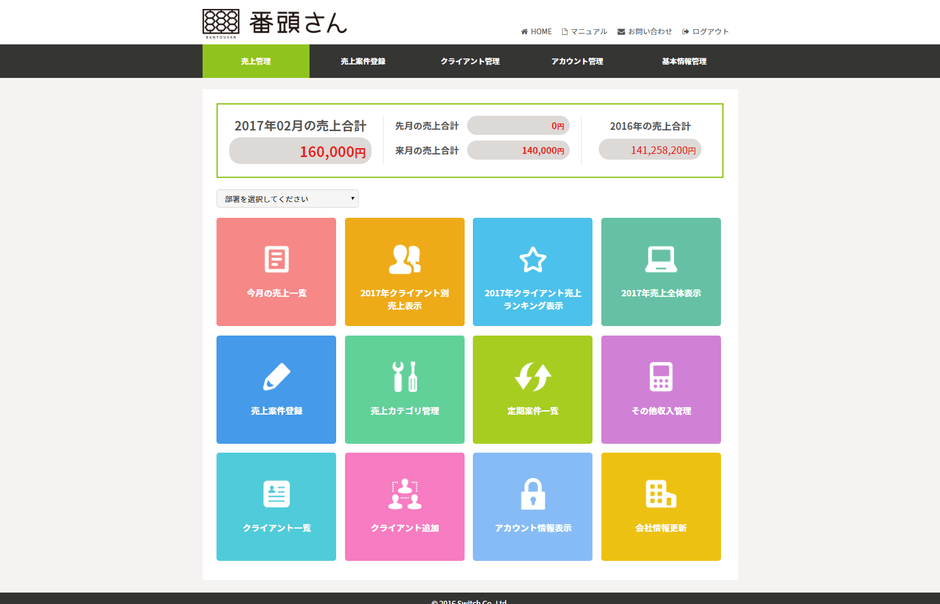Click the refresh arrows icon for 定期案件一覧

(532, 377)
